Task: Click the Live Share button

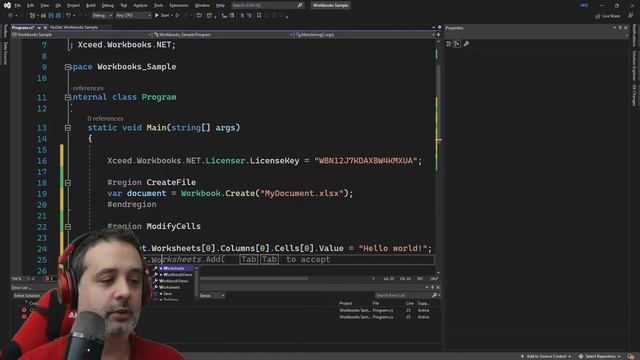Action: click(x=607, y=16)
